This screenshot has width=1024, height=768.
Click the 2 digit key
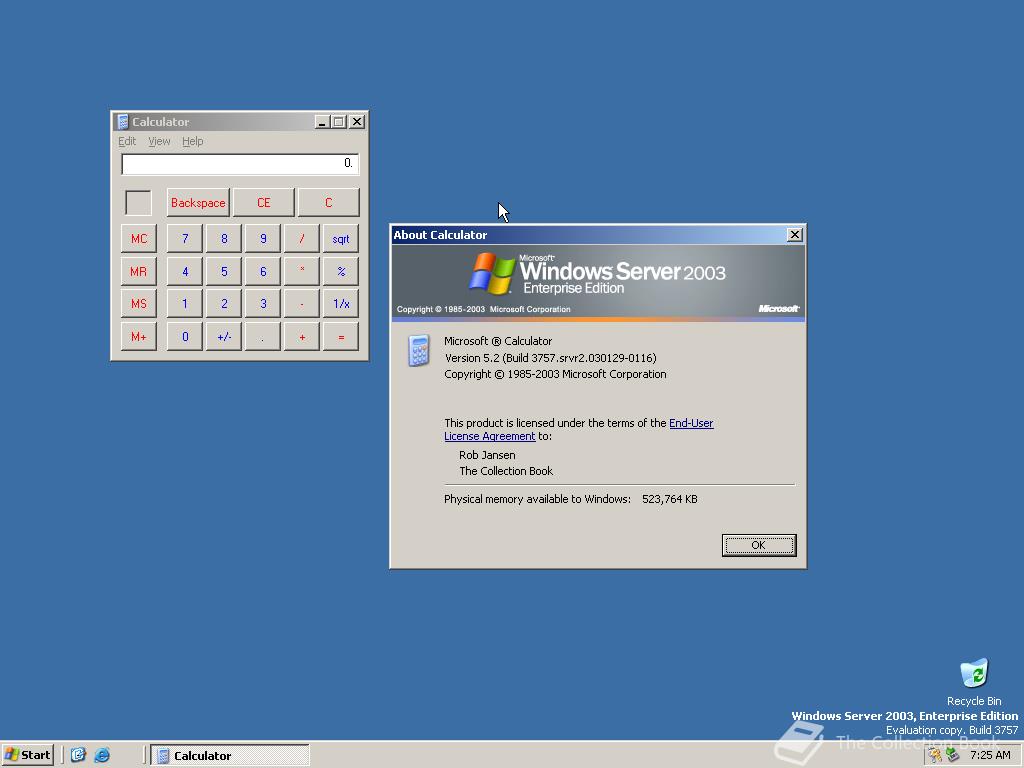[224, 304]
